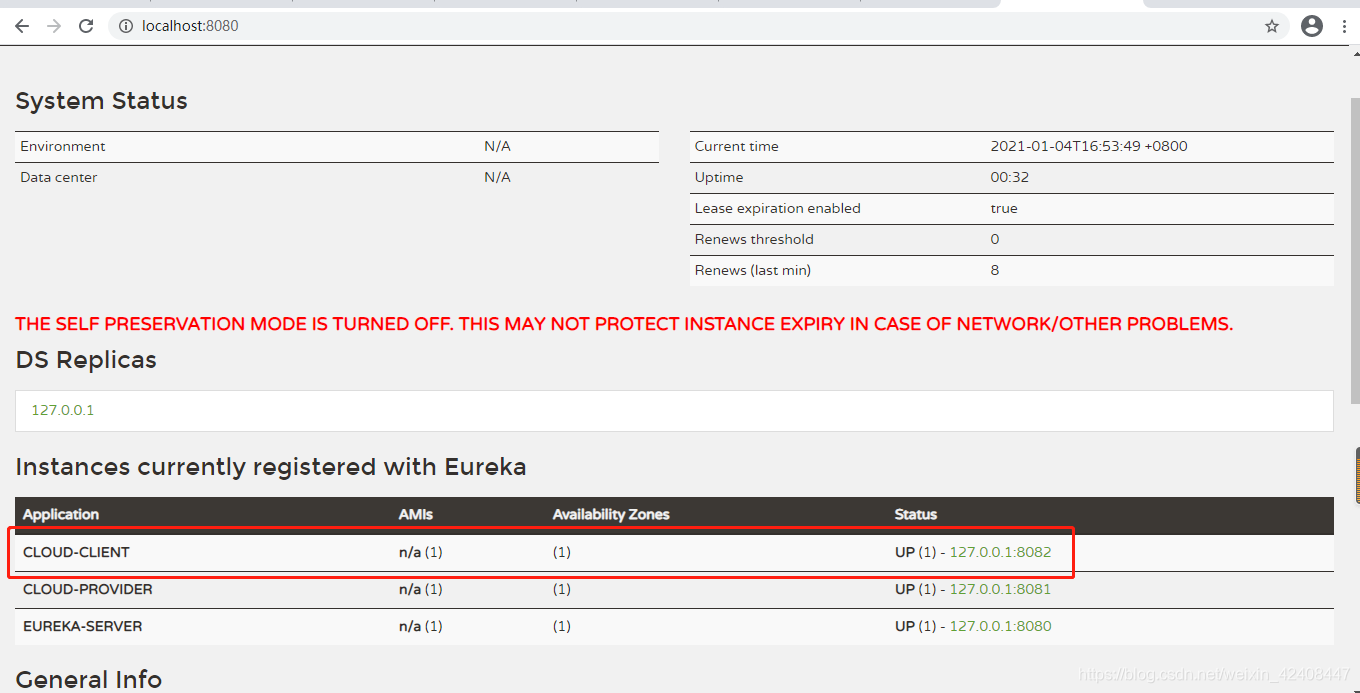Open CLOUD-PROVIDER instance link 127.0.0.1:8081
This screenshot has width=1360, height=693.
[x=1000, y=589]
